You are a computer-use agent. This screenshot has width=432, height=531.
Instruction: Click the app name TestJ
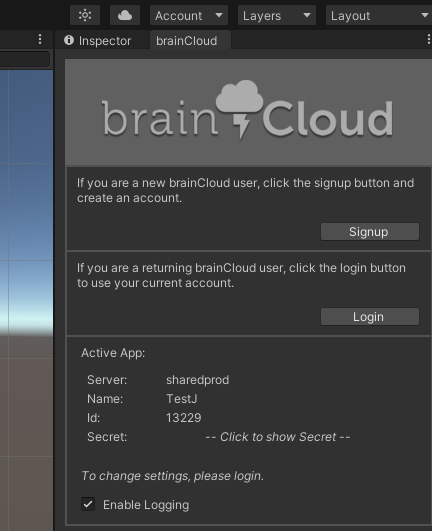[181, 399]
